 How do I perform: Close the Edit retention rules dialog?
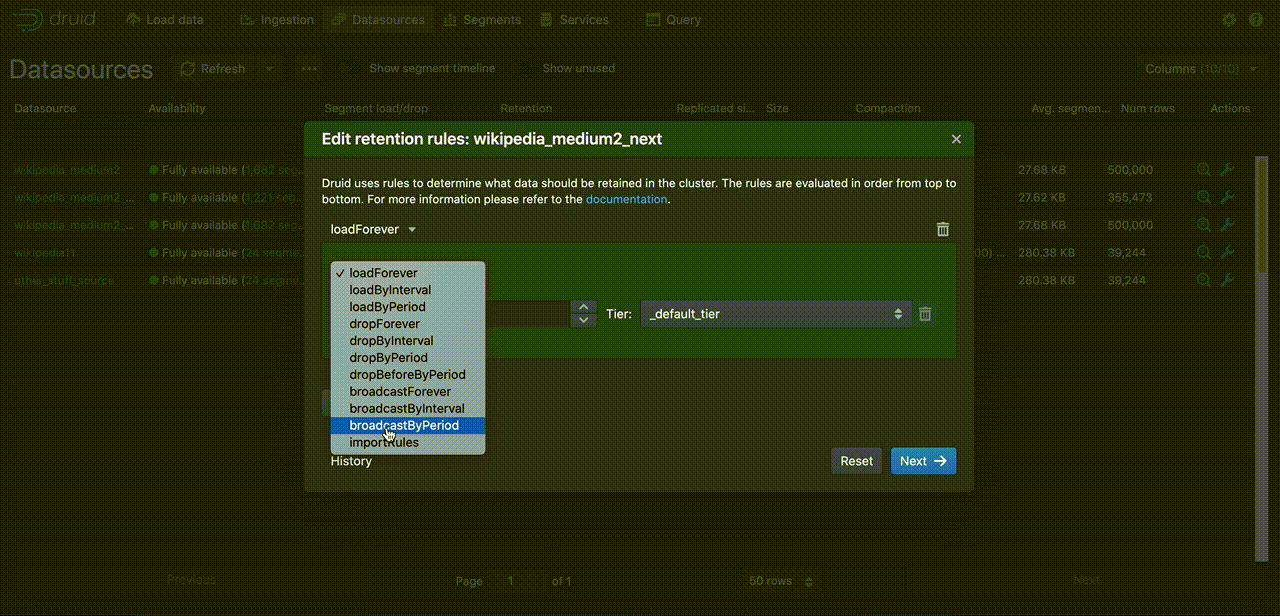(956, 139)
